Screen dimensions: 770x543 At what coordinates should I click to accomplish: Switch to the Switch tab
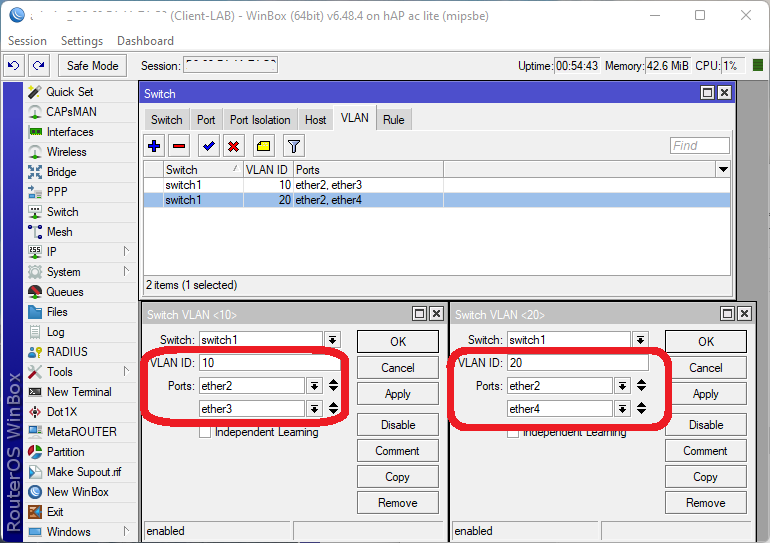point(166,120)
